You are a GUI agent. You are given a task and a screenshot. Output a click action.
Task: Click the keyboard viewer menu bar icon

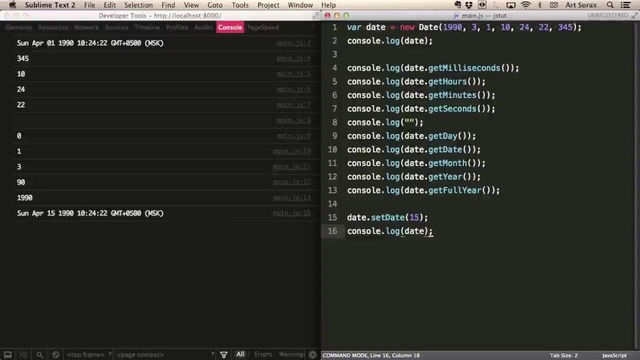pos(553,5)
